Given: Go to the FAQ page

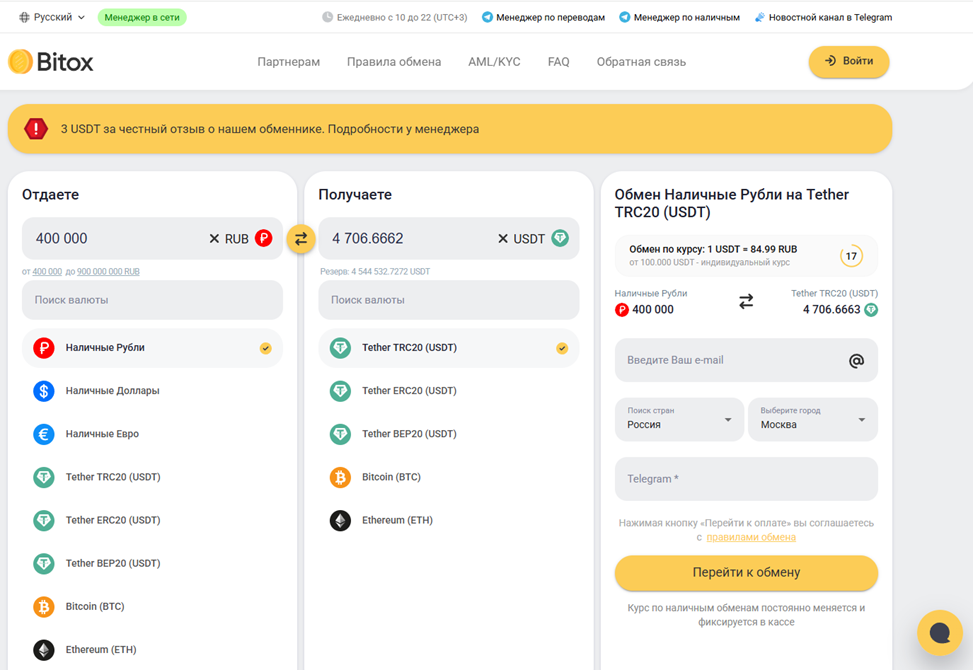Looking at the screenshot, I should tap(558, 62).
